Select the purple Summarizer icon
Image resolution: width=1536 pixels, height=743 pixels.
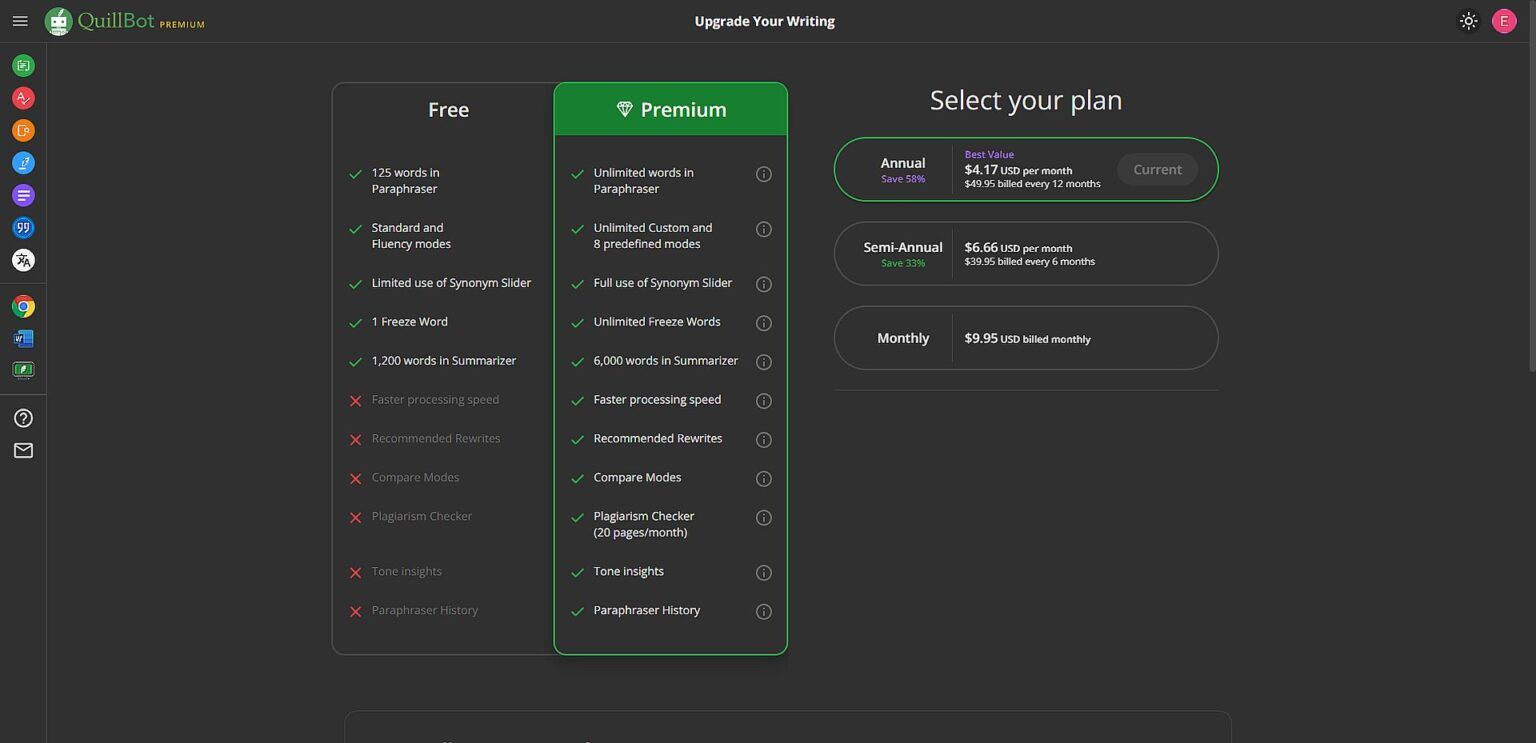(x=23, y=195)
